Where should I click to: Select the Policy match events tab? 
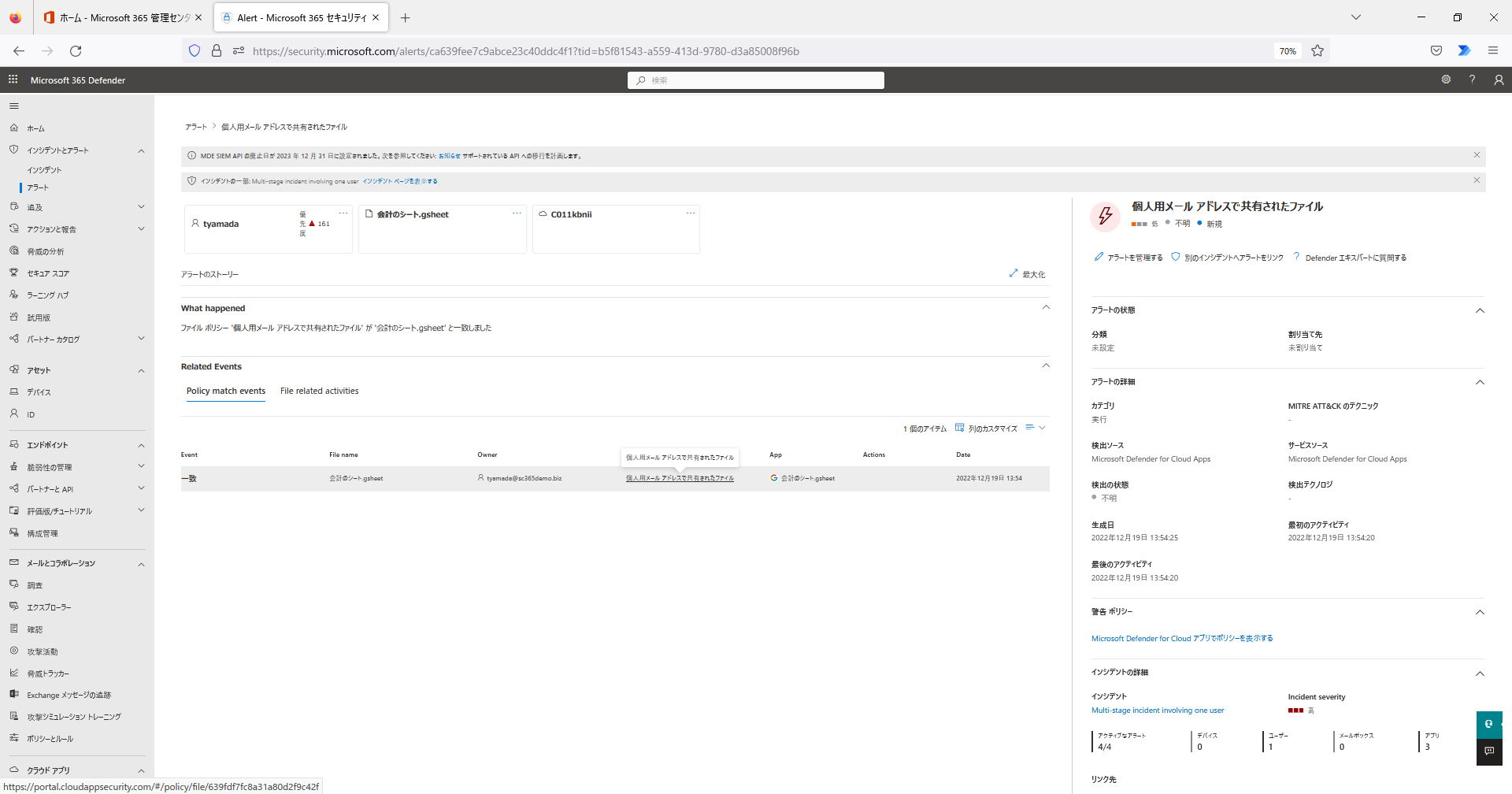[x=226, y=391]
